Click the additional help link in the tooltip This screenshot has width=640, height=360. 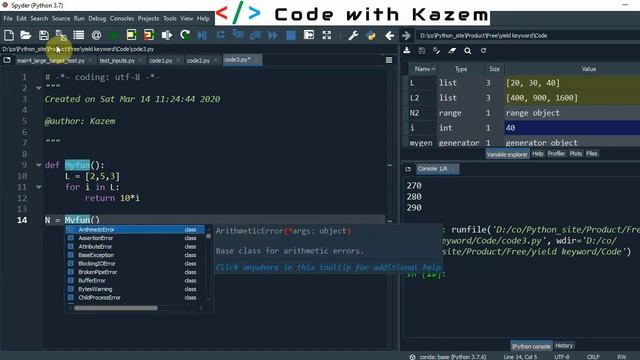328,267
